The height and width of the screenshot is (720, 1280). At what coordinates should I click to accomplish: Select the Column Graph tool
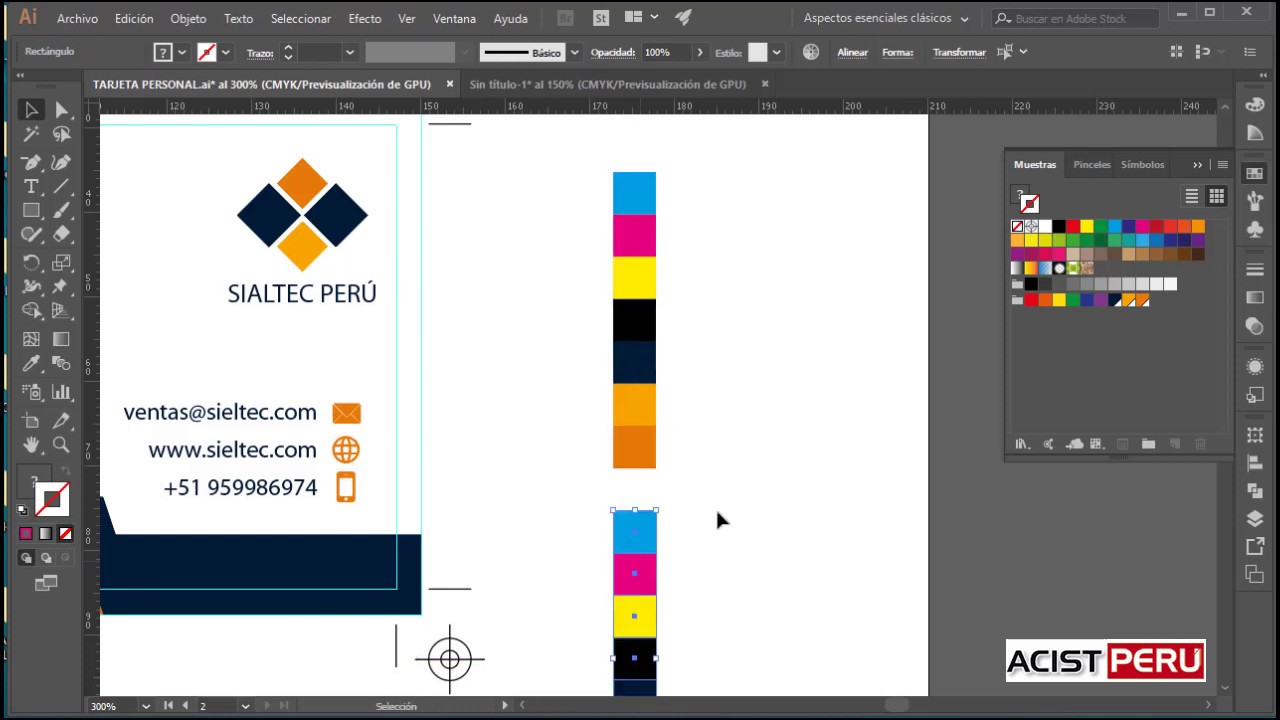tap(61, 392)
